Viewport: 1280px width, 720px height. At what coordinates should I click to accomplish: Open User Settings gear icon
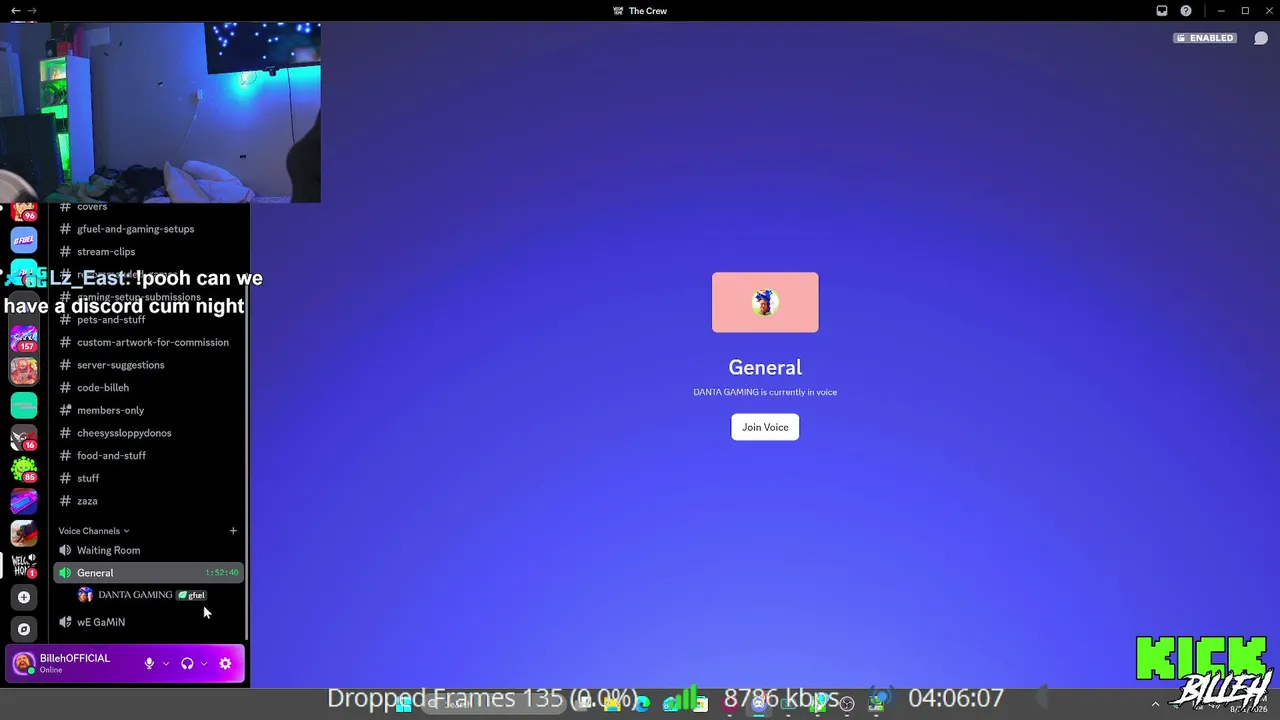[225, 663]
